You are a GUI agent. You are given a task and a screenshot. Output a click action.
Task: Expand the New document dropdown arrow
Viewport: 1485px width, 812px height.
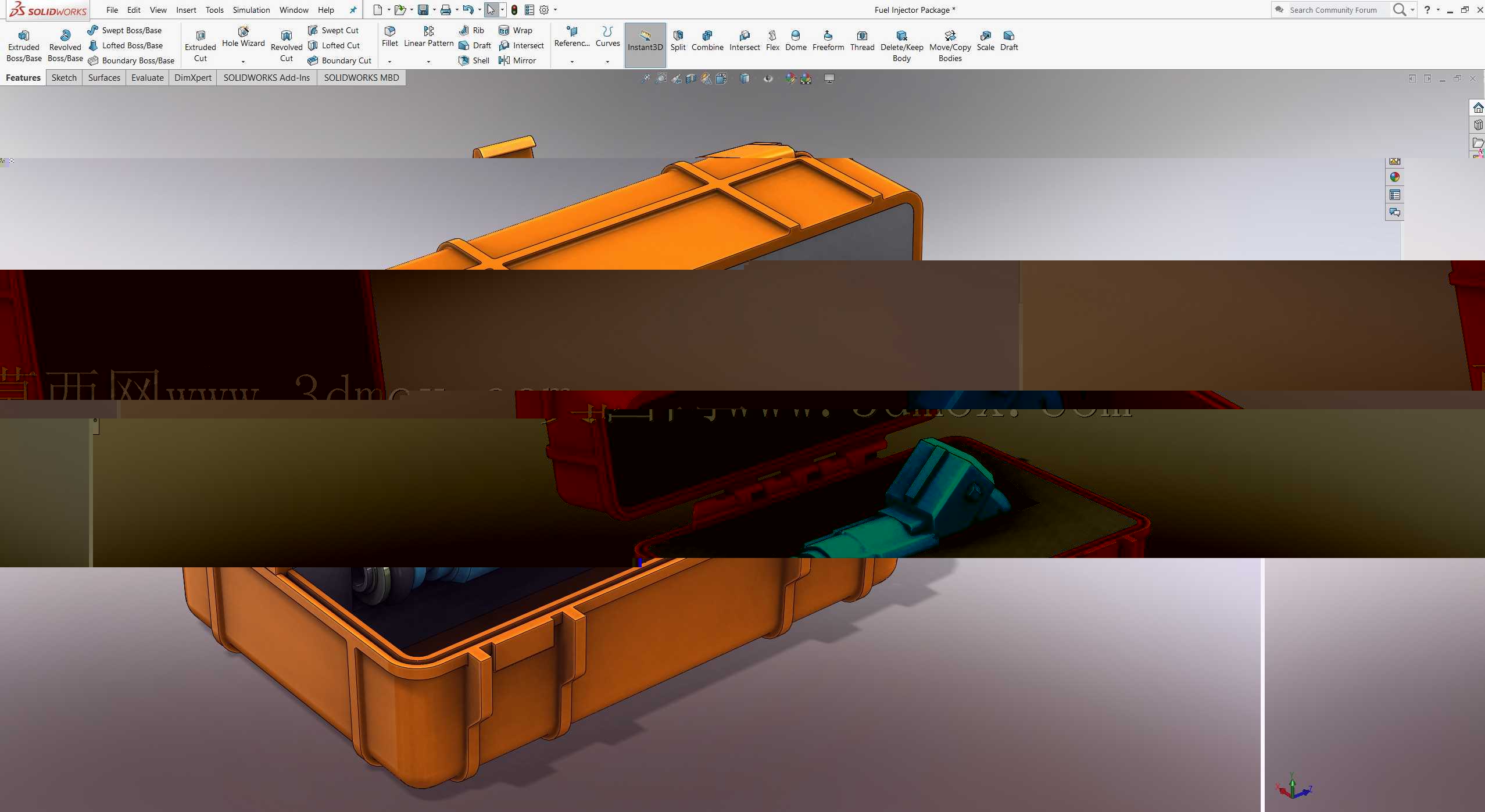(389, 10)
